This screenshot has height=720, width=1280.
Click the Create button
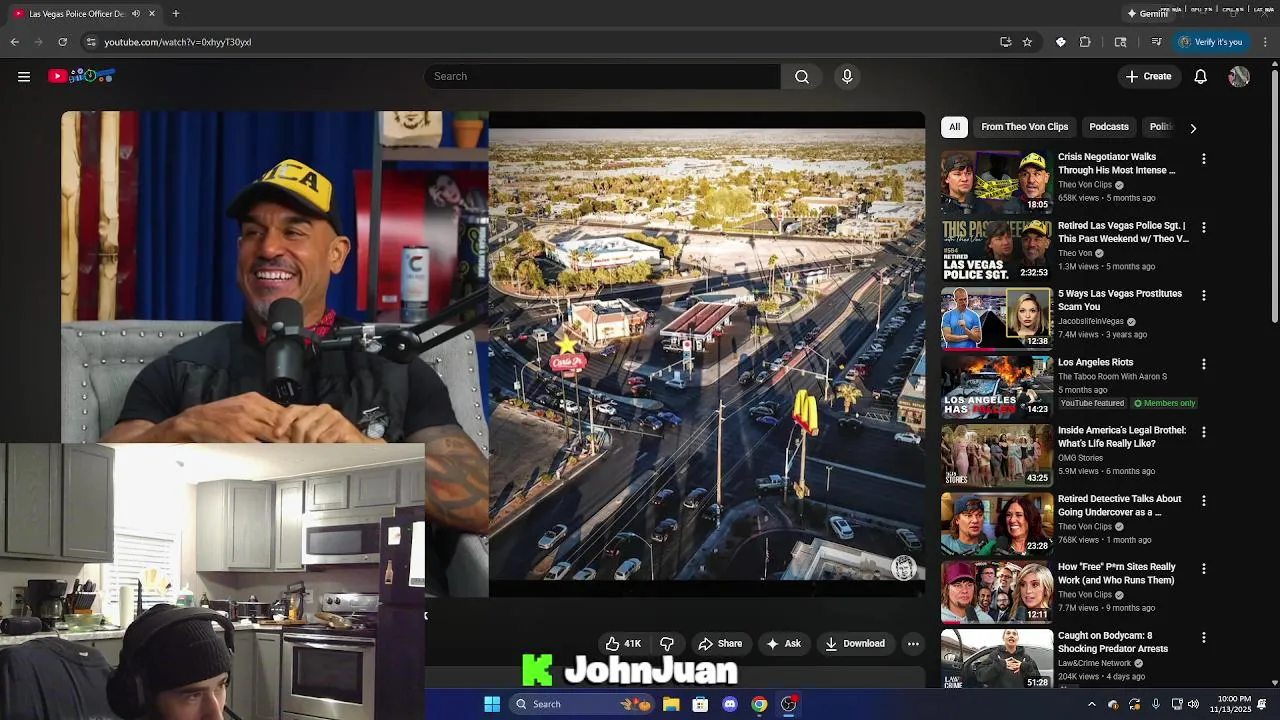coord(1148,76)
